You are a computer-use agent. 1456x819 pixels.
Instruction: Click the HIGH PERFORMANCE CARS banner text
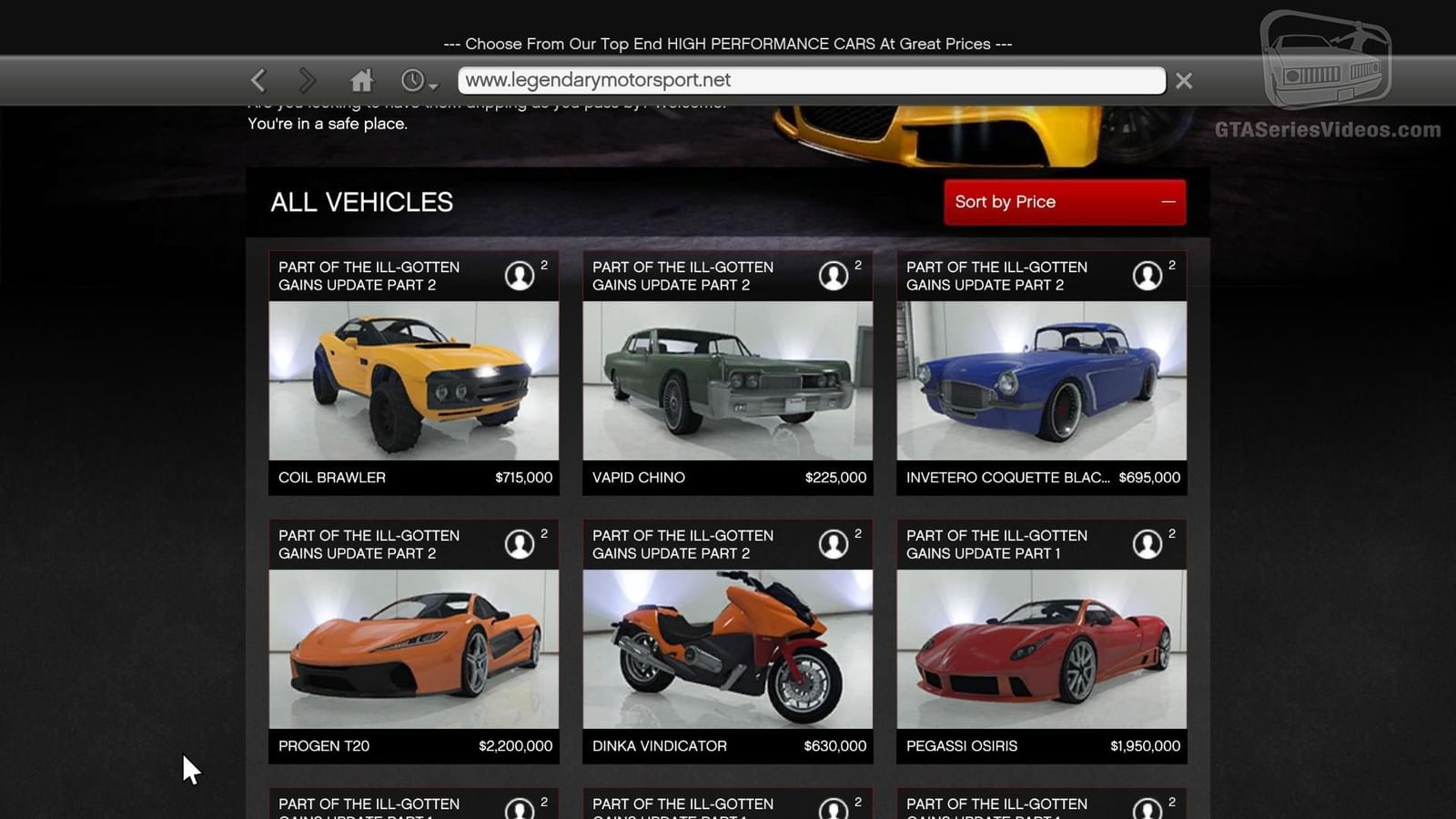(728, 43)
